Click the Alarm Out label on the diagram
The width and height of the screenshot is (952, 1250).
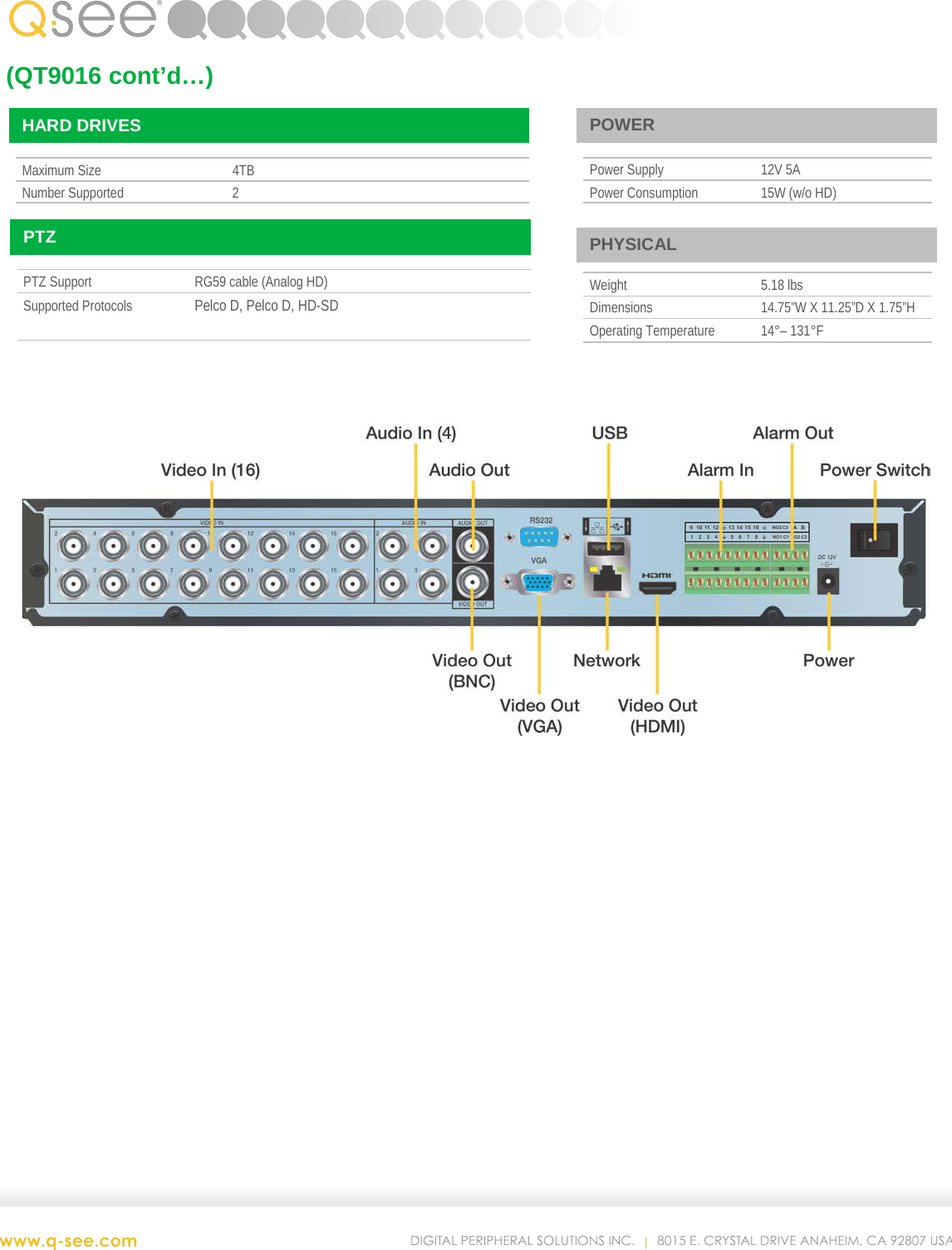pyautogui.click(x=792, y=432)
